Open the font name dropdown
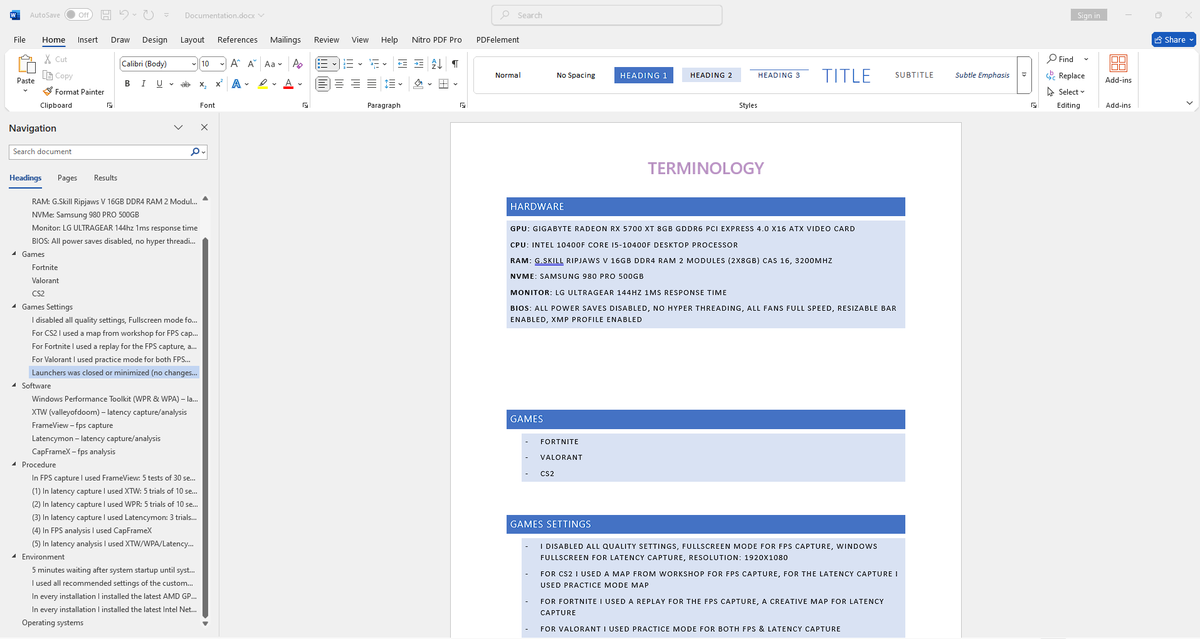This screenshot has width=1200, height=639. tap(193, 64)
